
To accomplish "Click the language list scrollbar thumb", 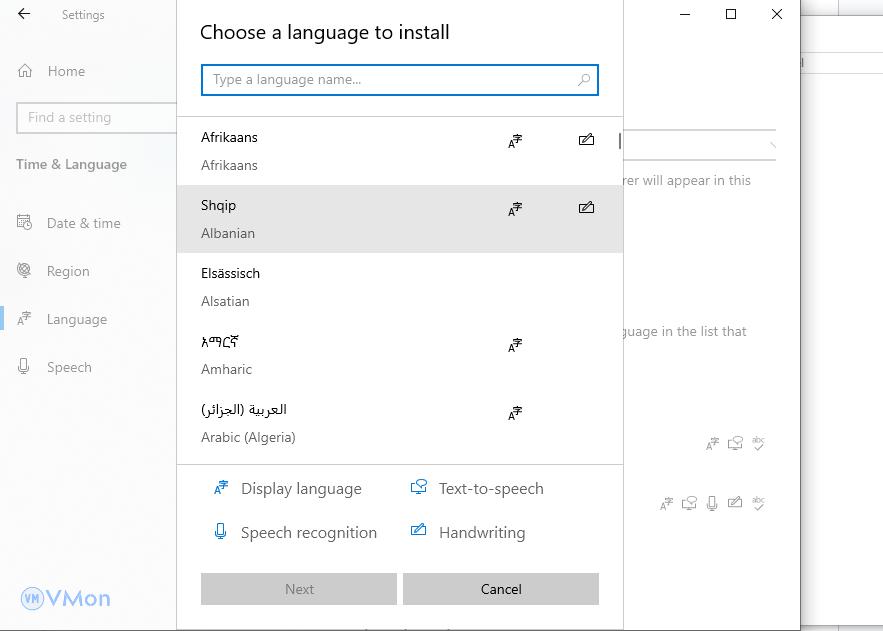I will [x=620, y=141].
